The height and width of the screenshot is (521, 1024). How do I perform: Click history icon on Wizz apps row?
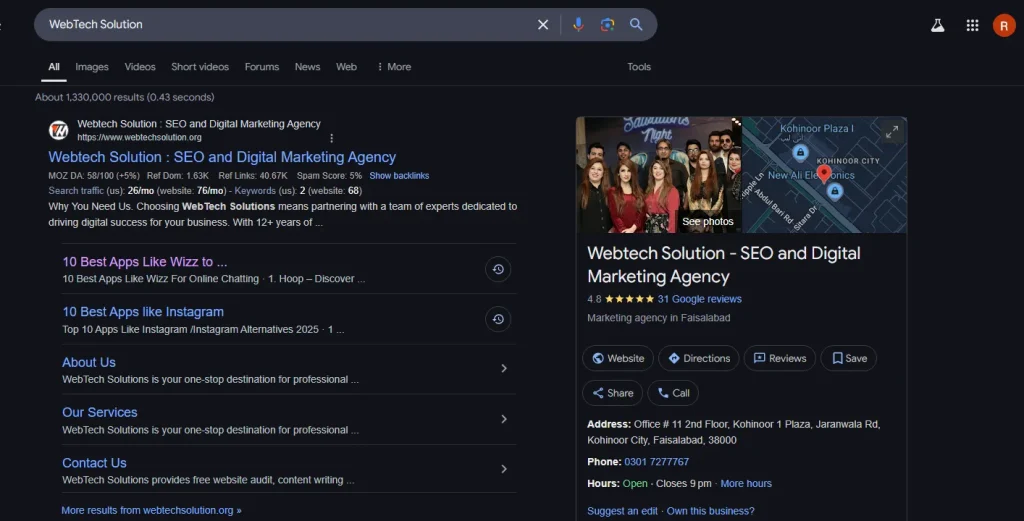[x=498, y=269]
